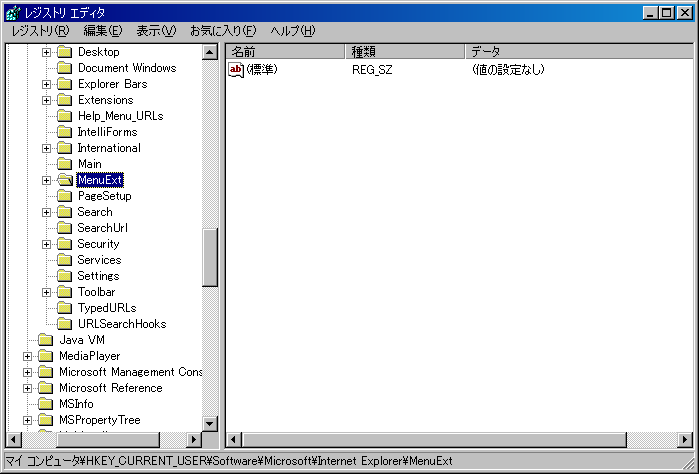The height and width of the screenshot is (474, 699).
Task: Expand the Toolbar key
Action: (46, 292)
